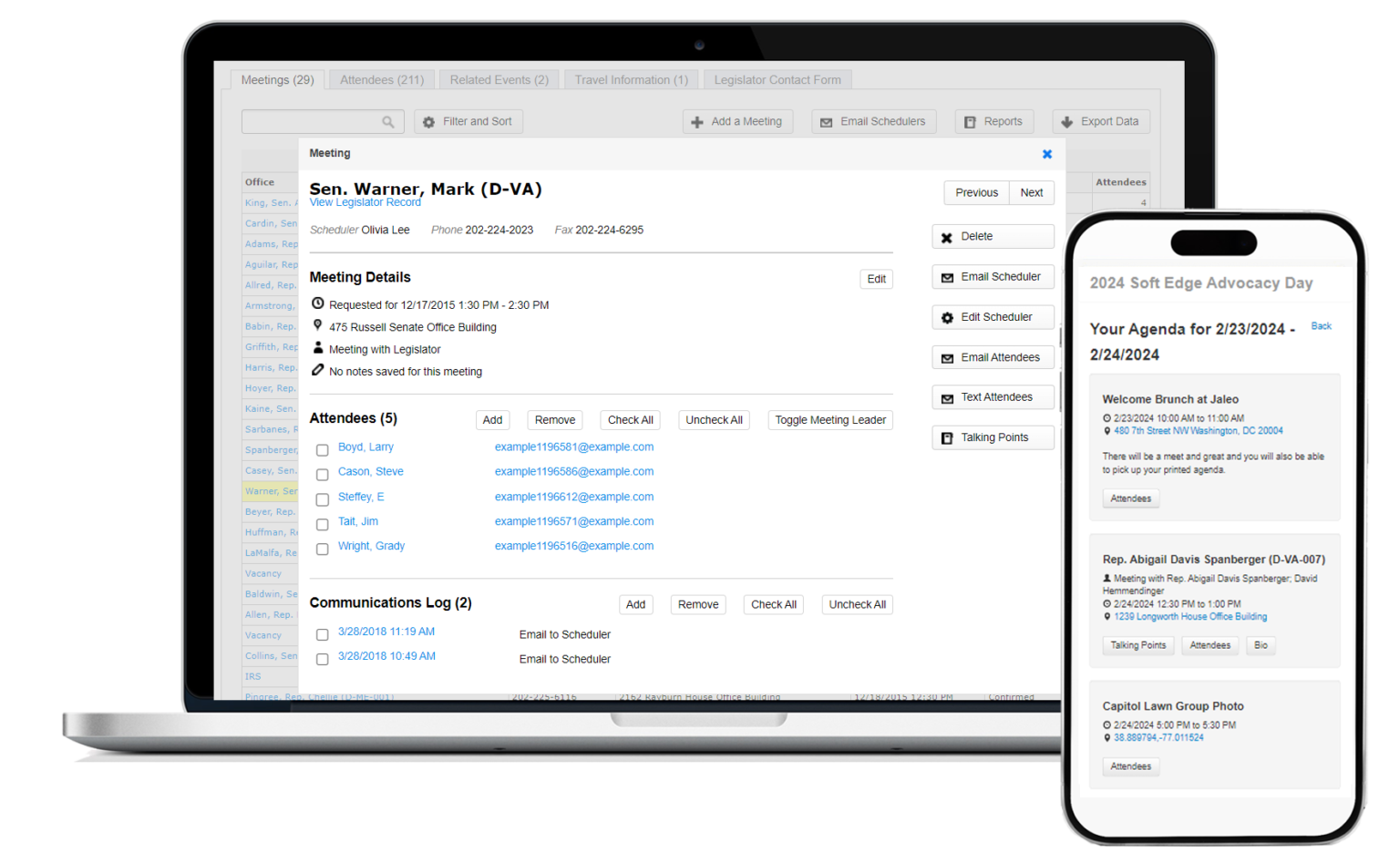Open the Travel Information (1) tab
The width and height of the screenshot is (1400, 853).
coord(631,80)
